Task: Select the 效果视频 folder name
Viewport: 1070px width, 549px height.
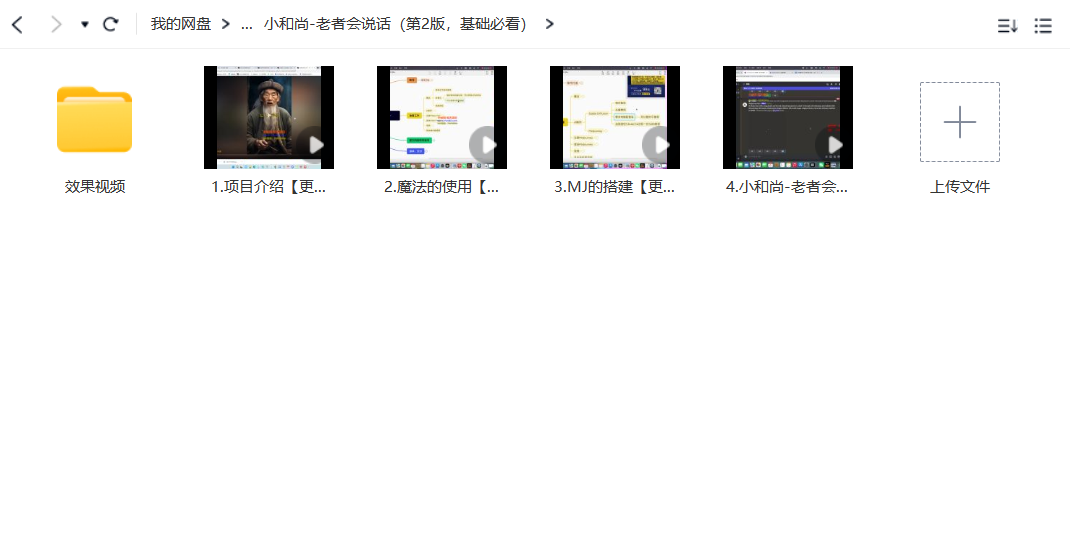Action: click(95, 187)
